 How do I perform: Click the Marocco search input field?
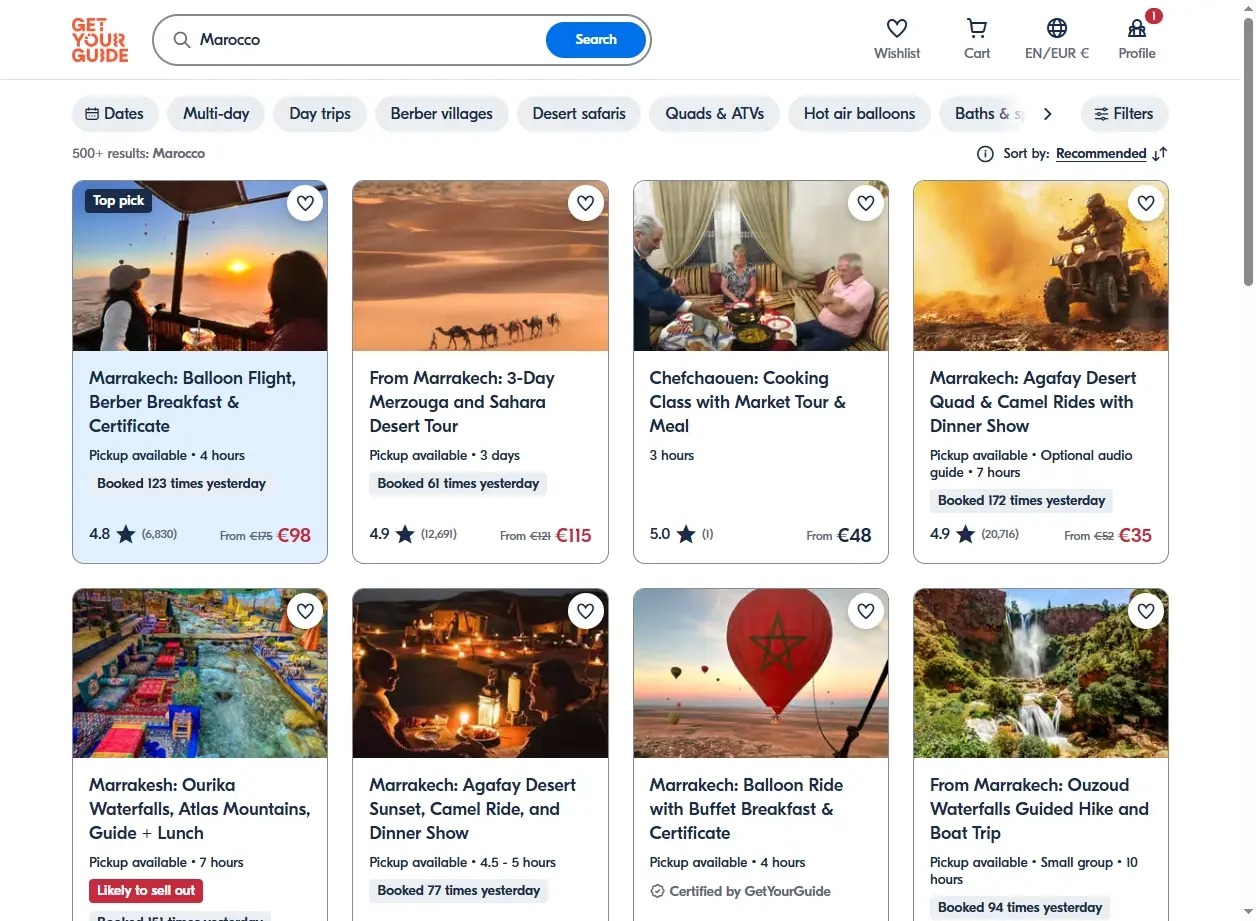click(x=370, y=40)
